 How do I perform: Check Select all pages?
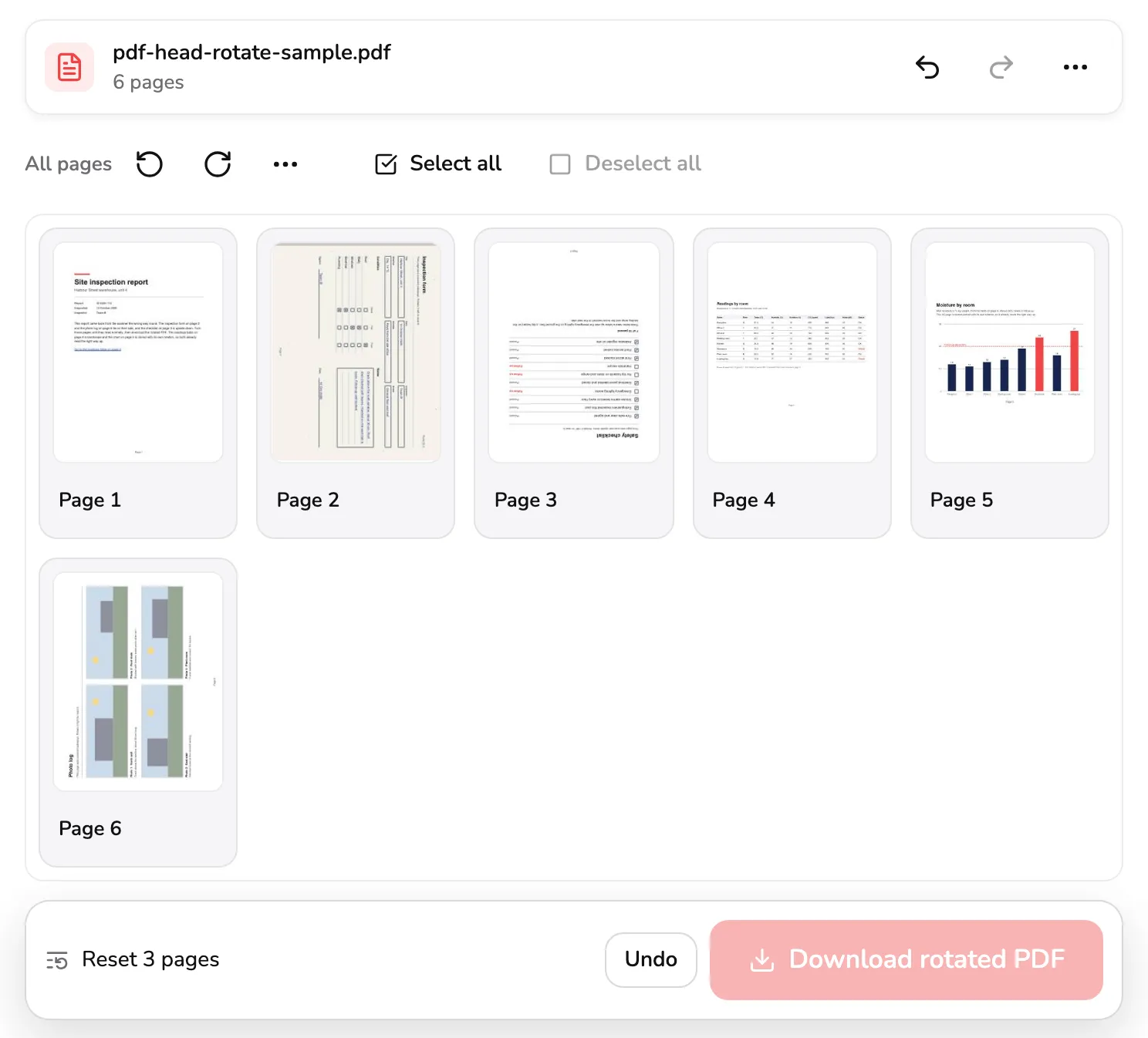point(438,163)
